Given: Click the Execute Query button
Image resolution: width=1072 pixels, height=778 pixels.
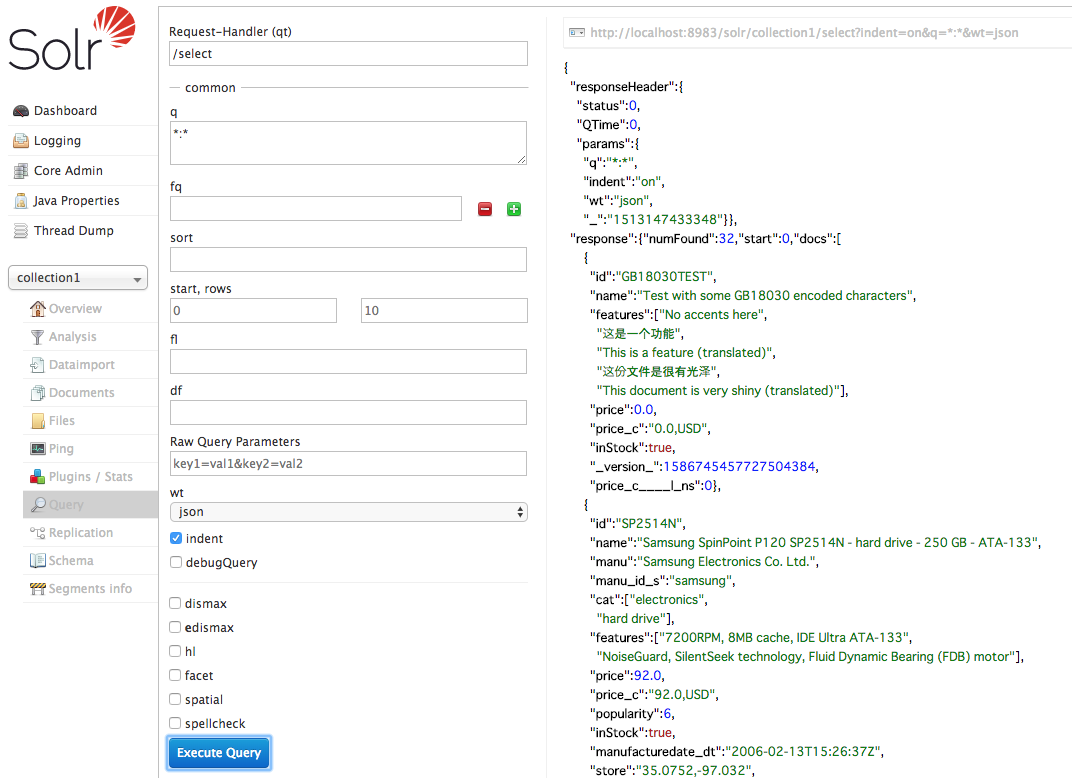Looking at the screenshot, I should pyautogui.click(x=219, y=753).
